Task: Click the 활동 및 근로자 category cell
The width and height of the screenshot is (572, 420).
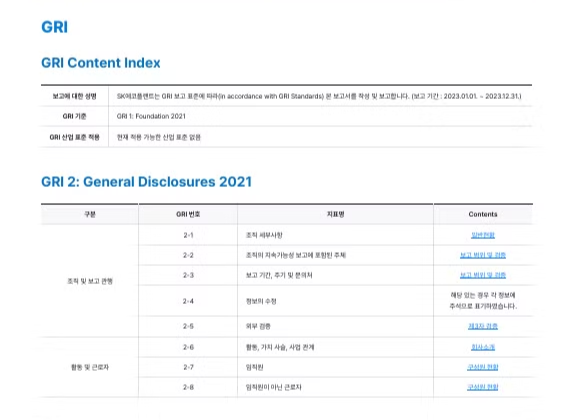Action: pos(90,367)
